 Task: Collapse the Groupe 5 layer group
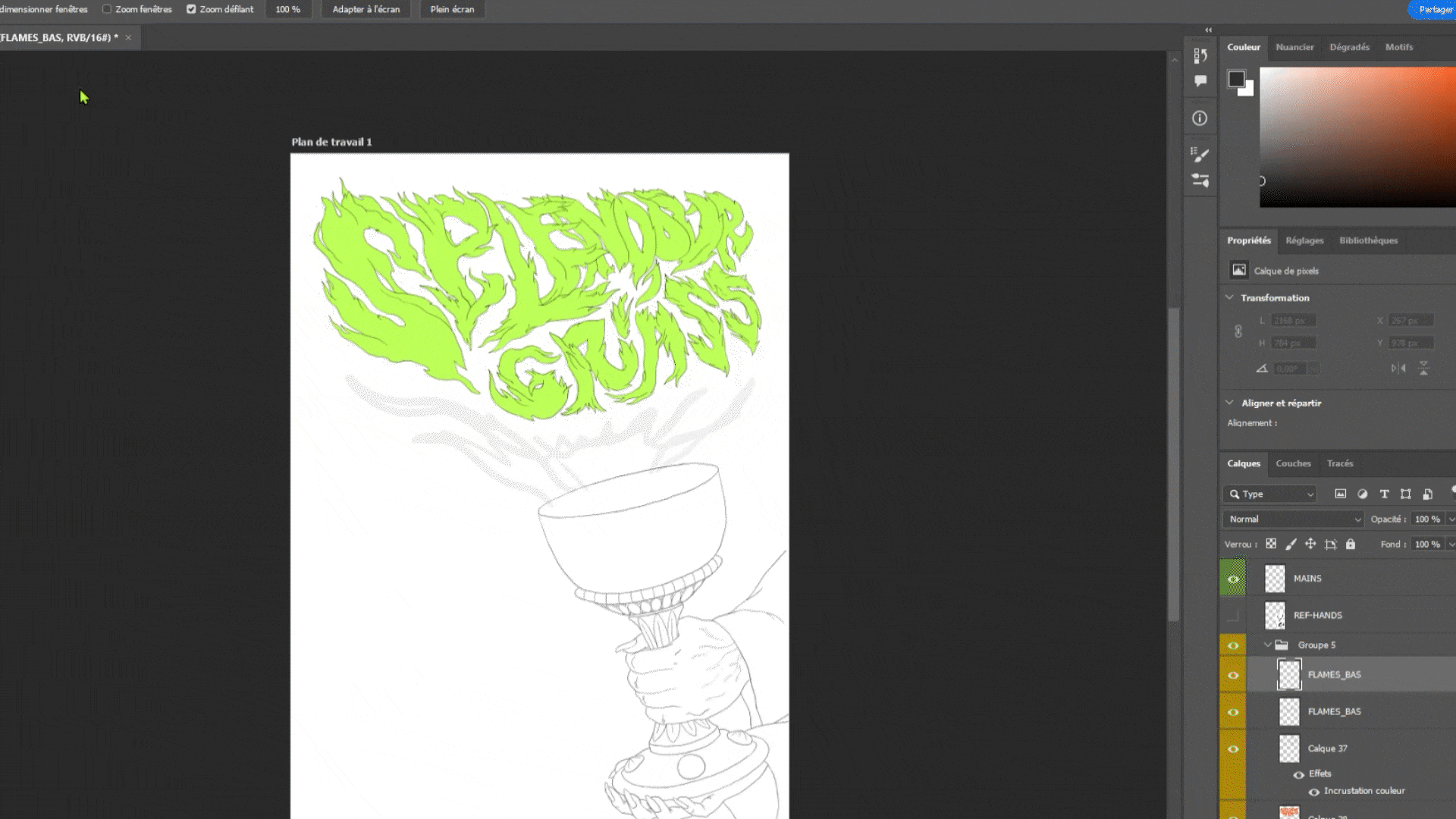(x=1267, y=645)
